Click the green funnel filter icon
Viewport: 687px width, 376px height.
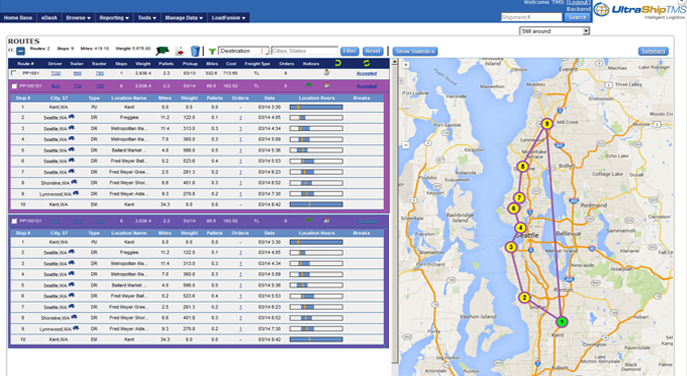pyautogui.click(x=212, y=52)
